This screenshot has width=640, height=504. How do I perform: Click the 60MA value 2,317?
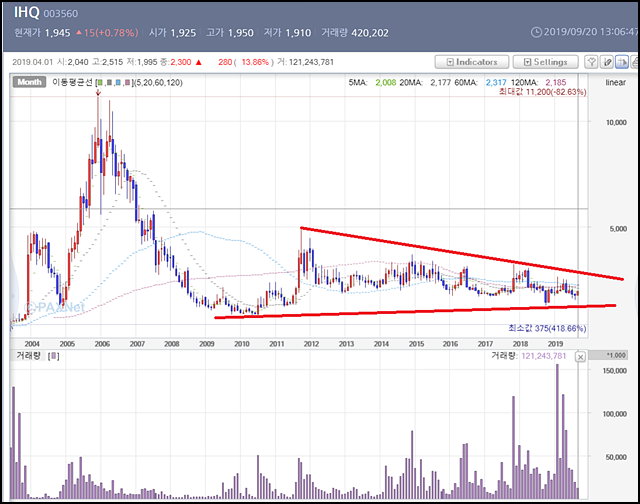(496, 82)
